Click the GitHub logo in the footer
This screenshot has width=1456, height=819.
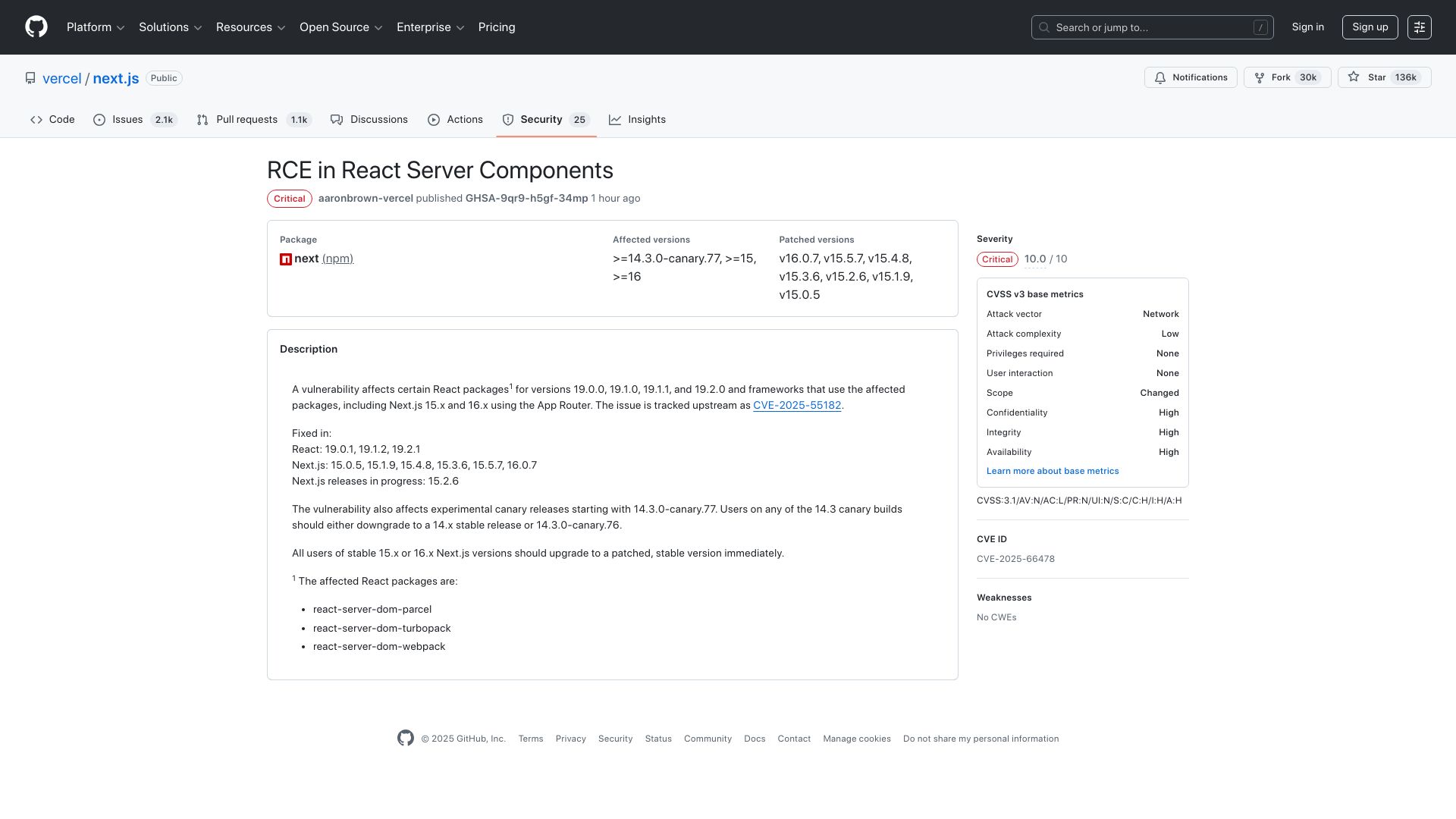[x=406, y=738]
